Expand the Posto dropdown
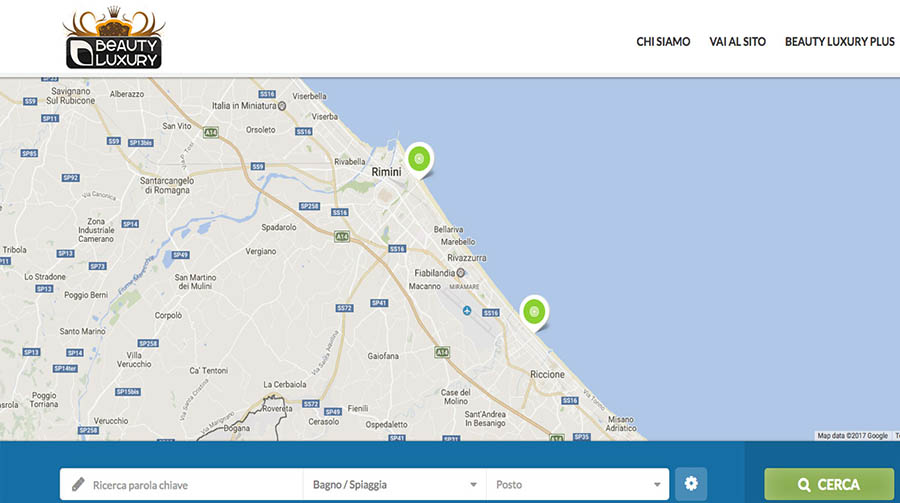This screenshot has width=900, height=503. point(577,485)
